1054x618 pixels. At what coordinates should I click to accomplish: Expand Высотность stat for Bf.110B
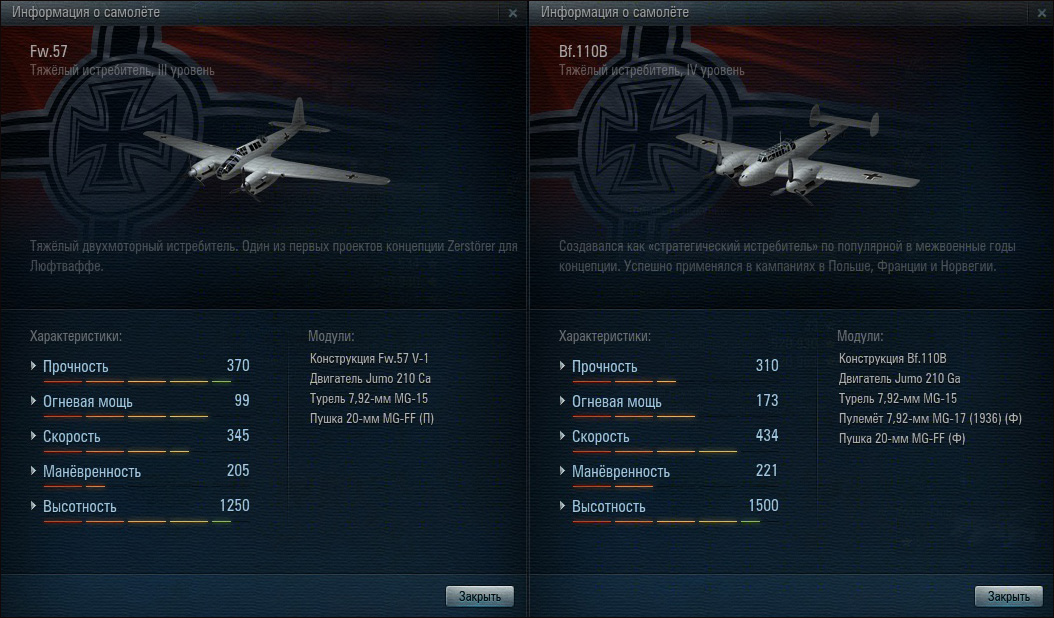[x=562, y=506]
